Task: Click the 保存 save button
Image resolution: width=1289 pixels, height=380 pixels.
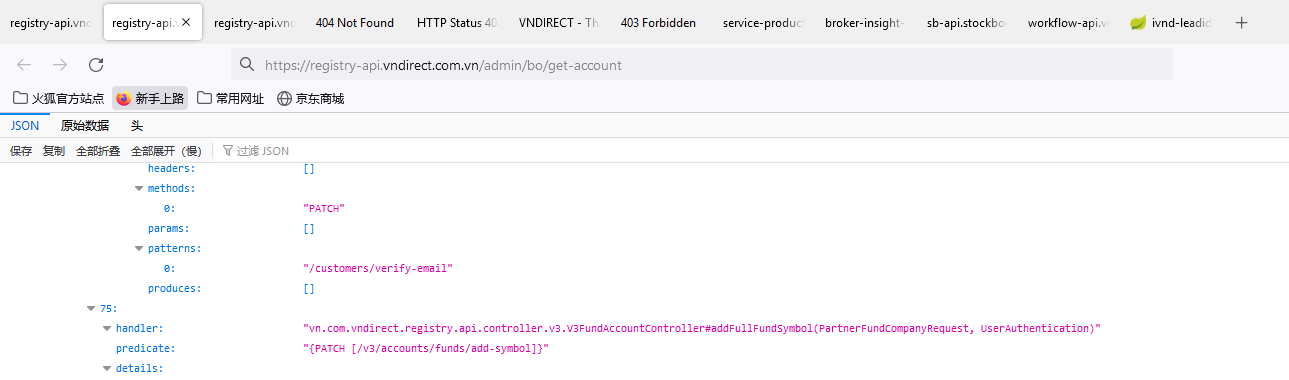Action: (21, 151)
